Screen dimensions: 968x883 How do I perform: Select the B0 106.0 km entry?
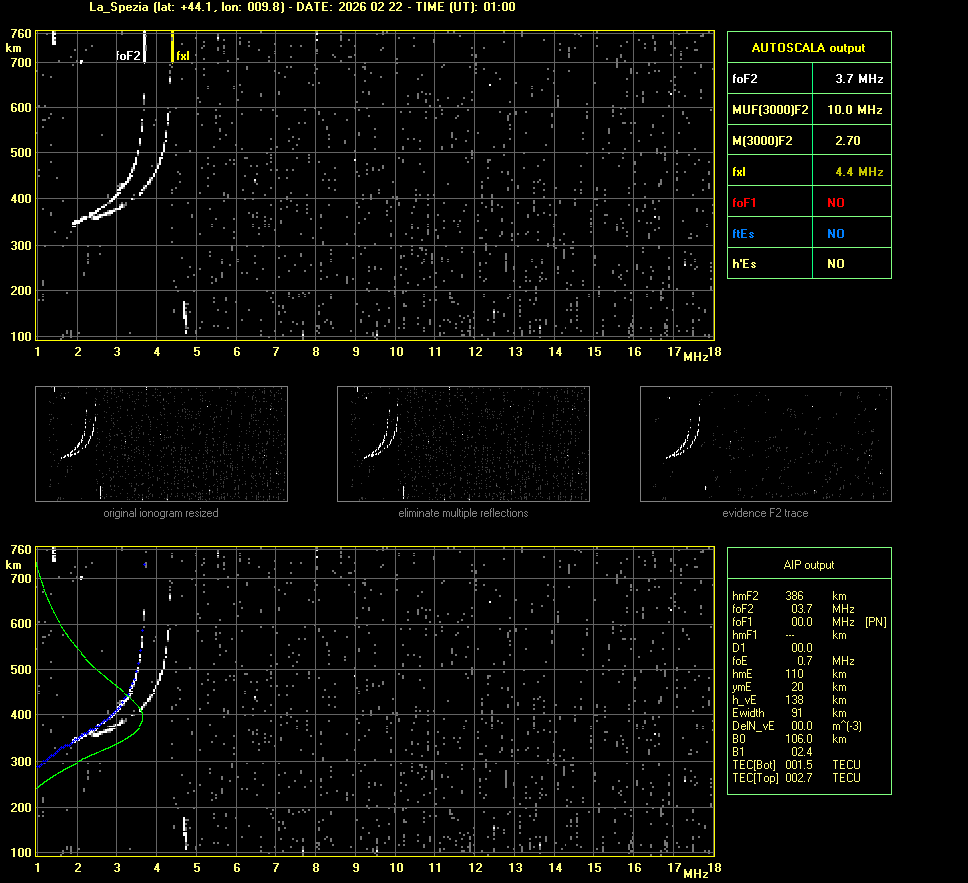(797, 739)
